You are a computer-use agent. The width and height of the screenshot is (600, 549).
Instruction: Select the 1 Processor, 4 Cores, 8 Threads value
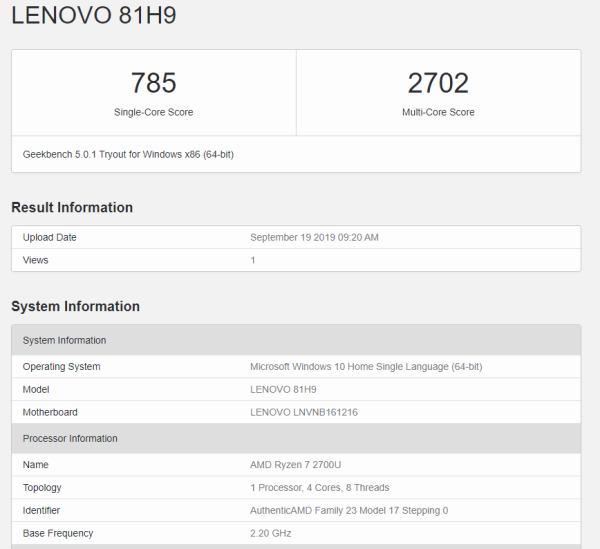click(320, 487)
